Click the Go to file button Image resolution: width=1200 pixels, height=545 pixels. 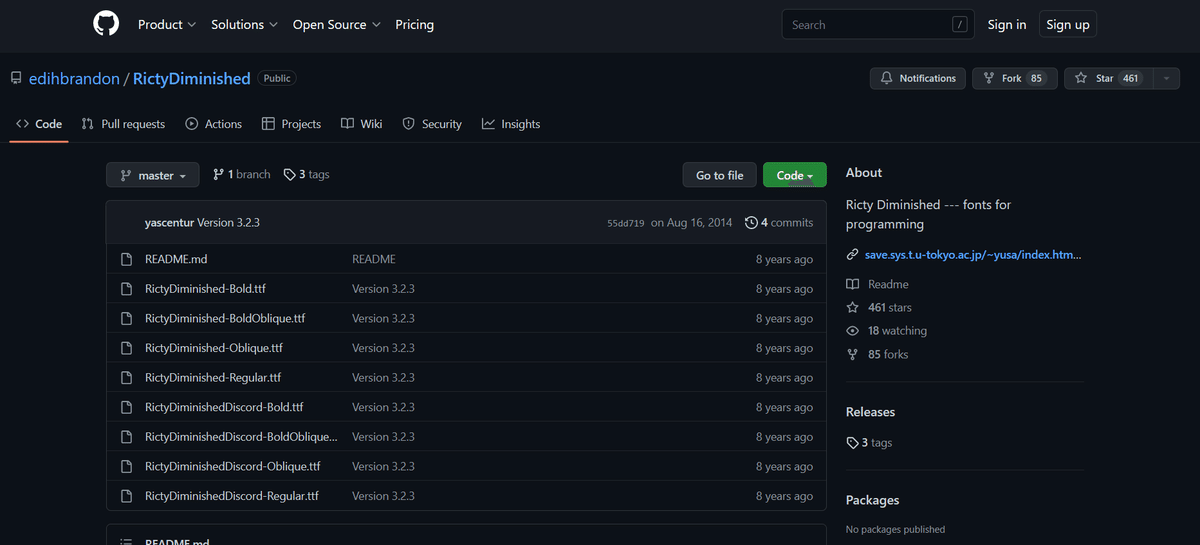(x=719, y=175)
